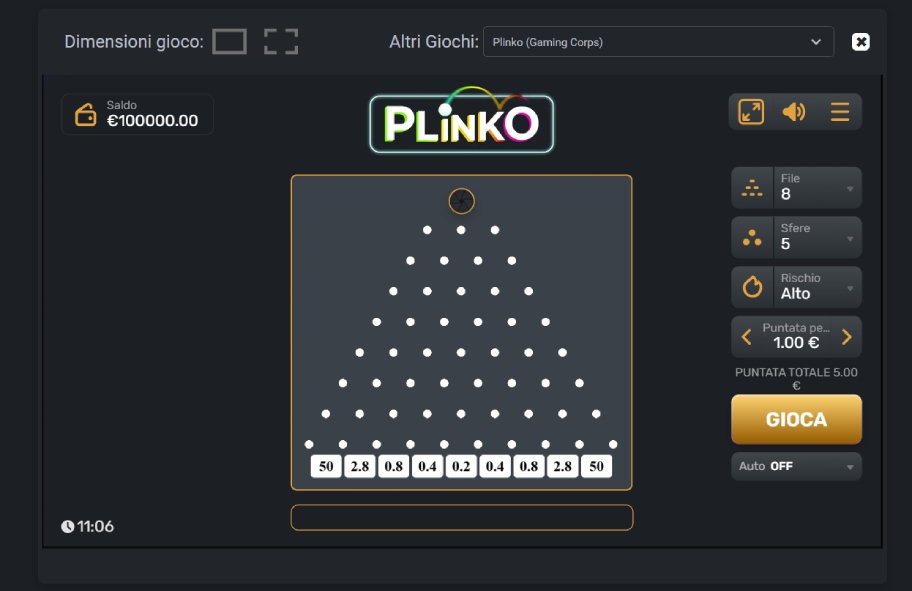Click the PLINKO logo
This screenshot has height=591, width=912.
[x=462, y=121]
